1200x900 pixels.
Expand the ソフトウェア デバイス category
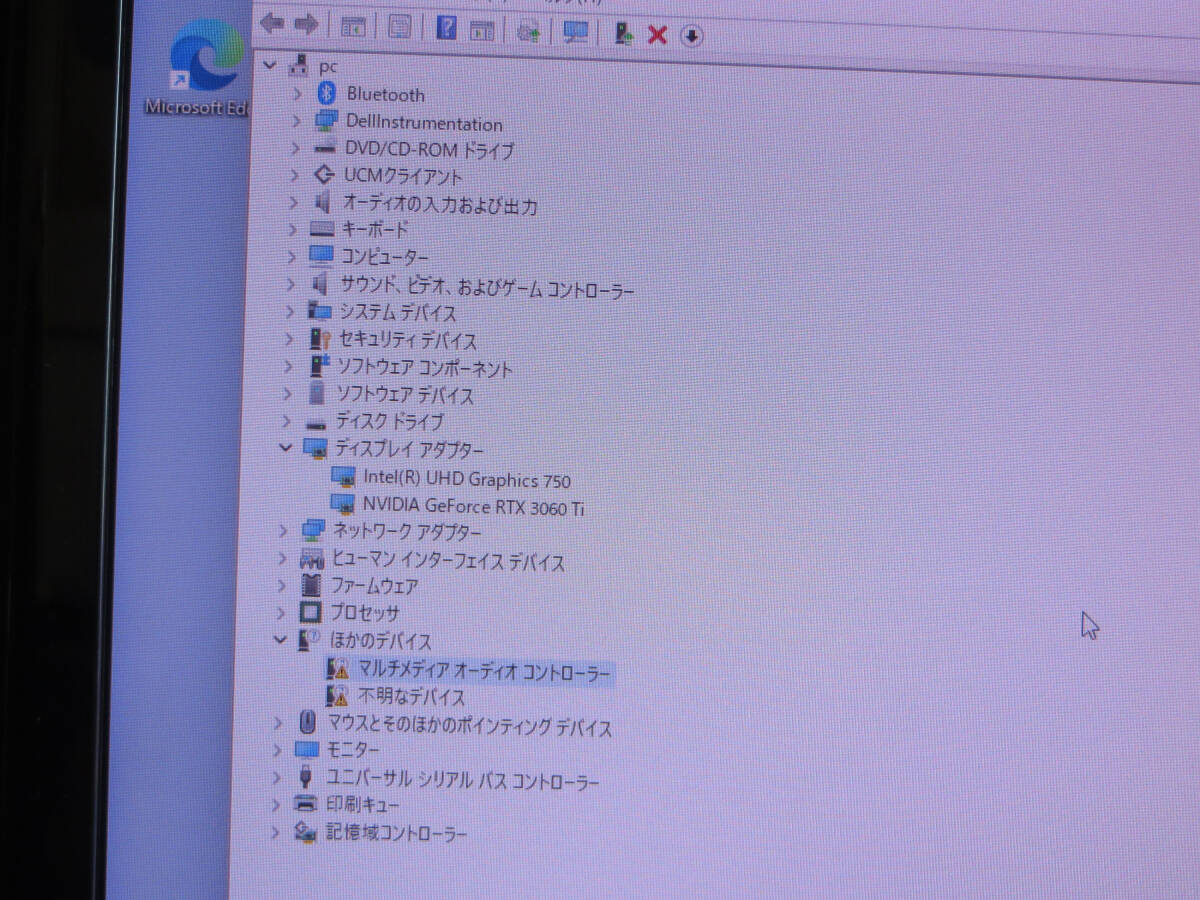point(288,394)
